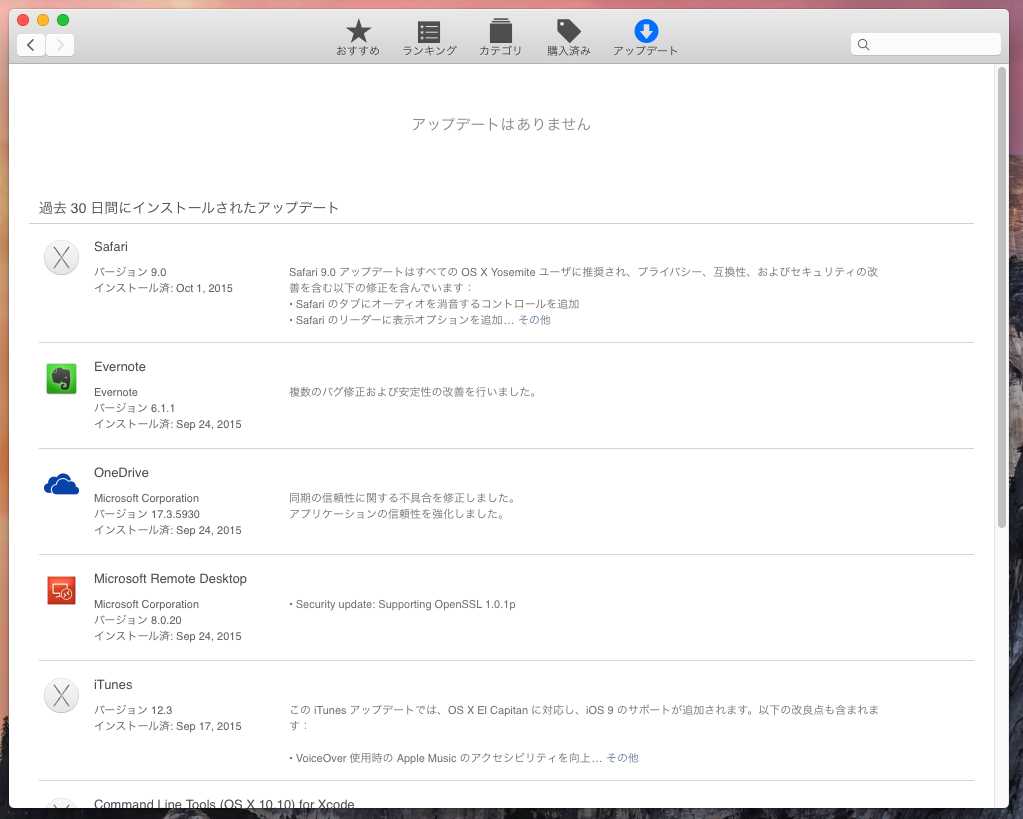Expand iTunes description with その他 link
Screen dimensions: 1023x819
(622, 758)
